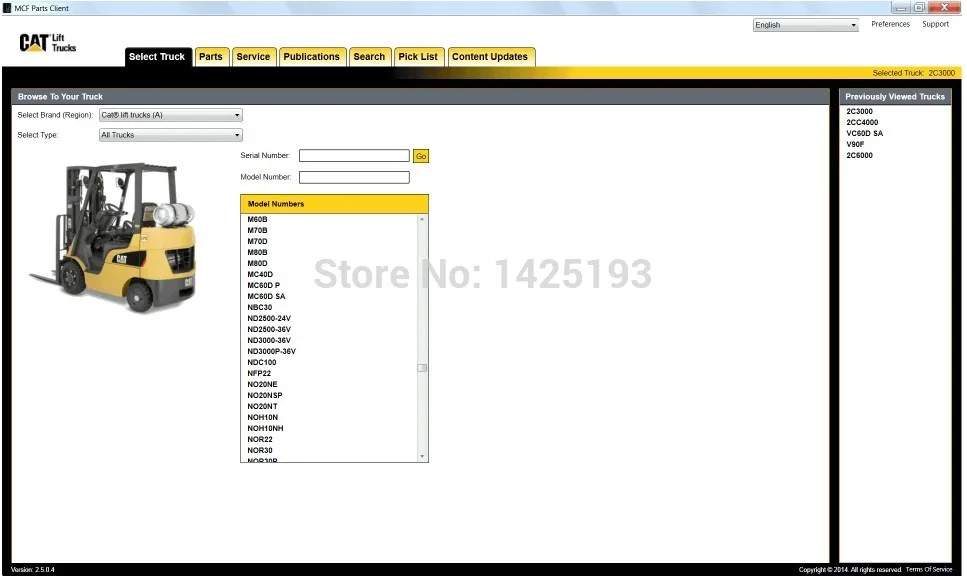
Task: Click the Serial Number input field
Action: 354,156
